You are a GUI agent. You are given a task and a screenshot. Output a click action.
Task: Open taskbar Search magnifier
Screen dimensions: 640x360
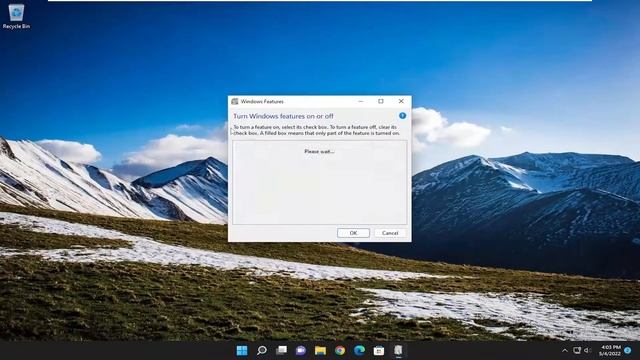262,350
